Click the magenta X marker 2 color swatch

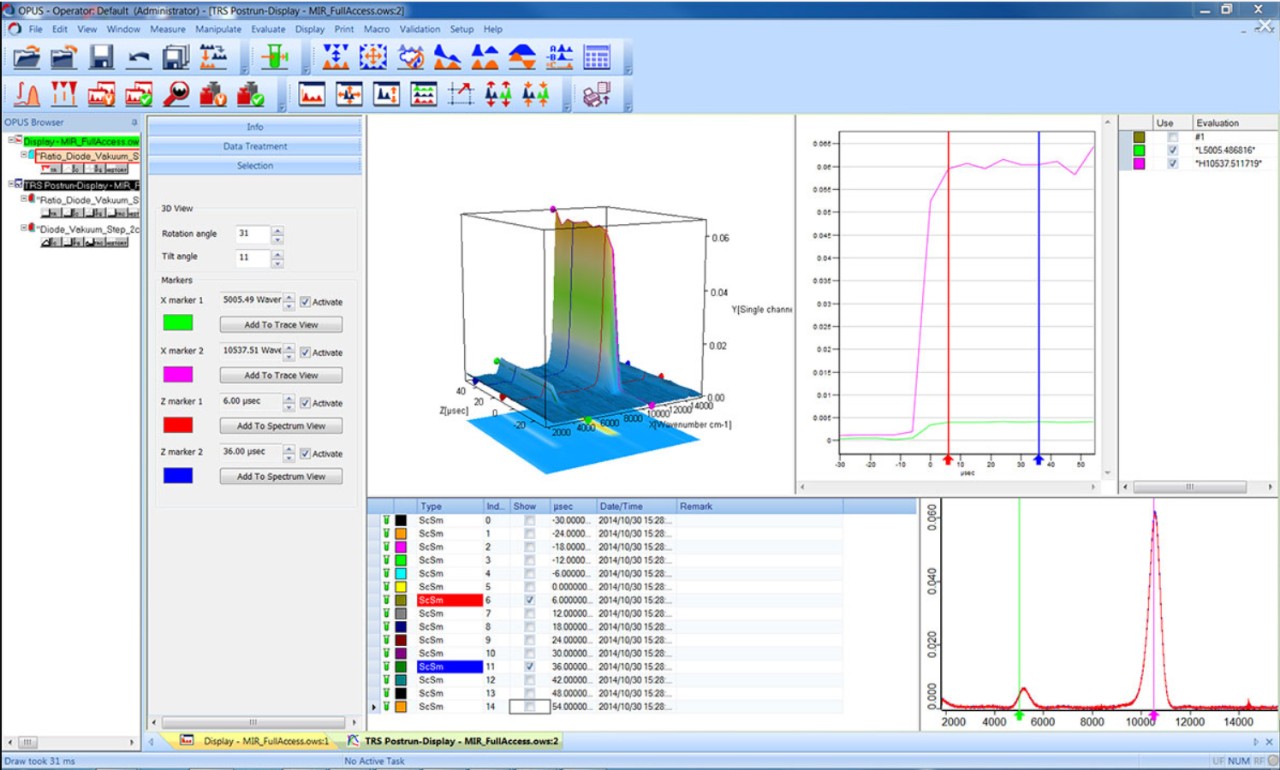[178, 374]
